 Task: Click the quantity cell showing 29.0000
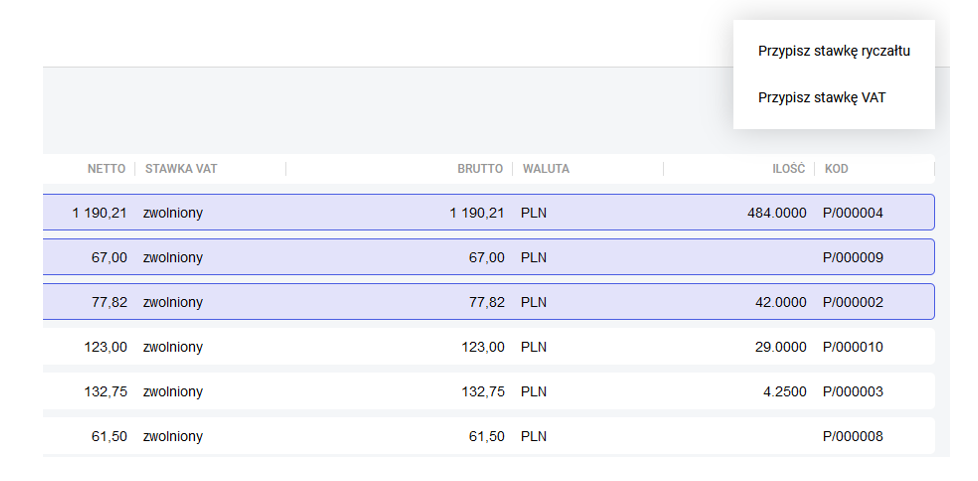pyautogui.click(x=780, y=347)
